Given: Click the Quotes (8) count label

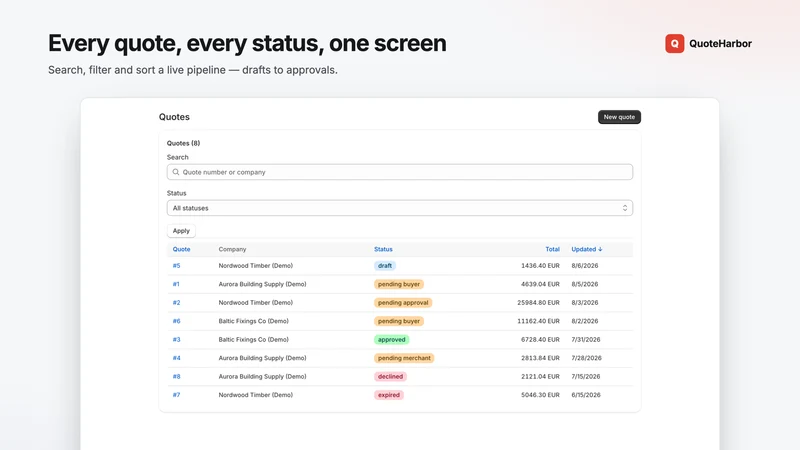Looking at the screenshot, I should 183,143.
